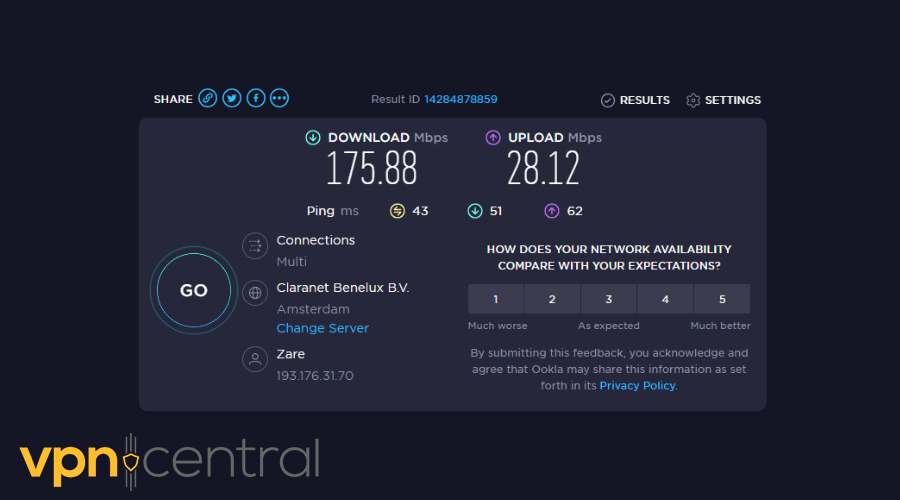Open Settings gear icon

tap(693, 100)
